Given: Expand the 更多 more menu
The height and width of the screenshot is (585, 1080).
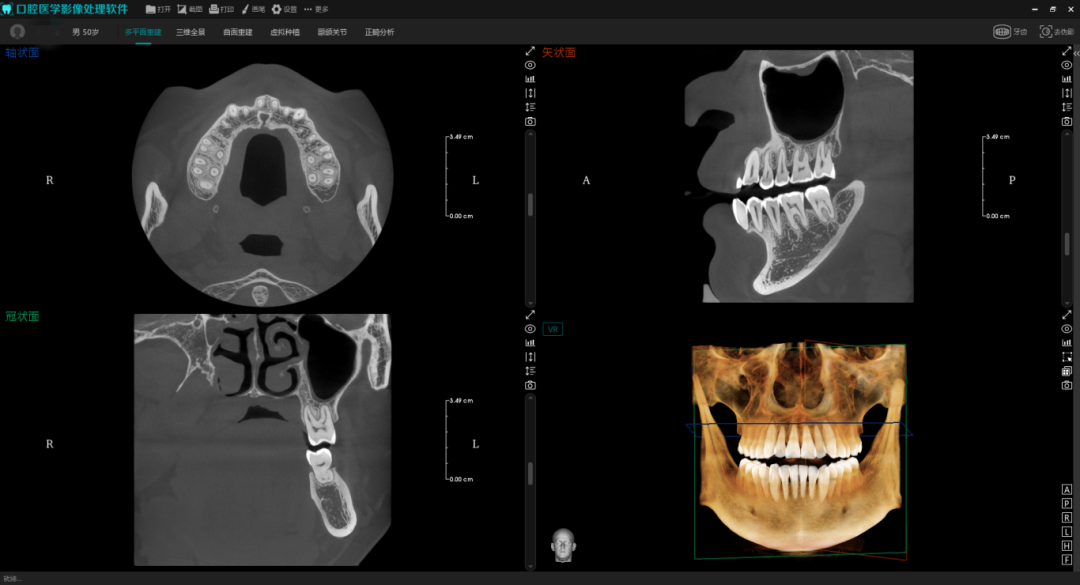Looking at the screenshot, I should (316, 9).
